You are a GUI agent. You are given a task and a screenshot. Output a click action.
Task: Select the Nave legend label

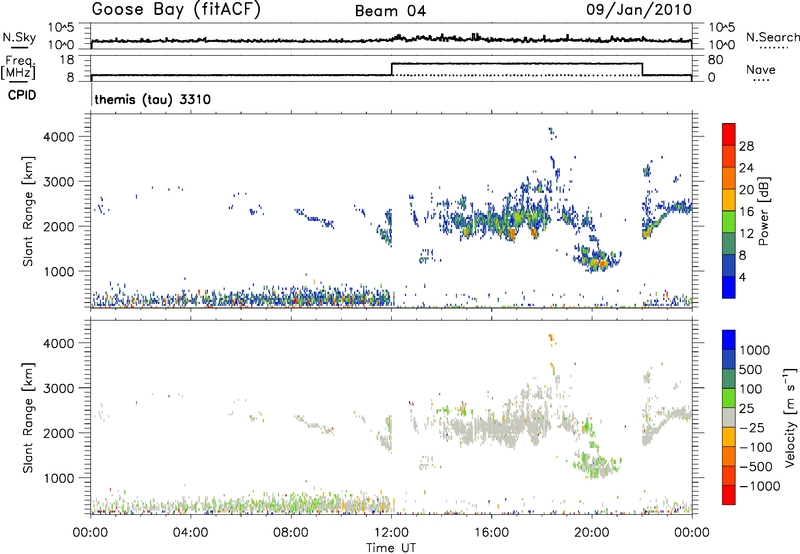pos(761,69)
